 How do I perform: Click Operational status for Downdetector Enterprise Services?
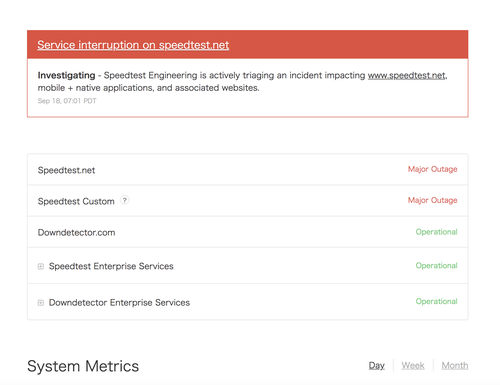pyautogui.click(x=436, y=301)
